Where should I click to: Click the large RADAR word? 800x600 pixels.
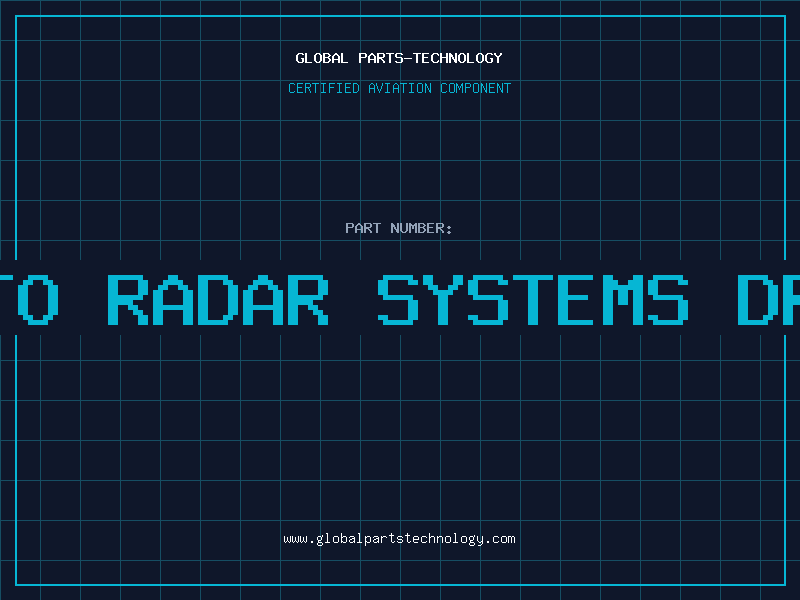(x=218, y=300)
